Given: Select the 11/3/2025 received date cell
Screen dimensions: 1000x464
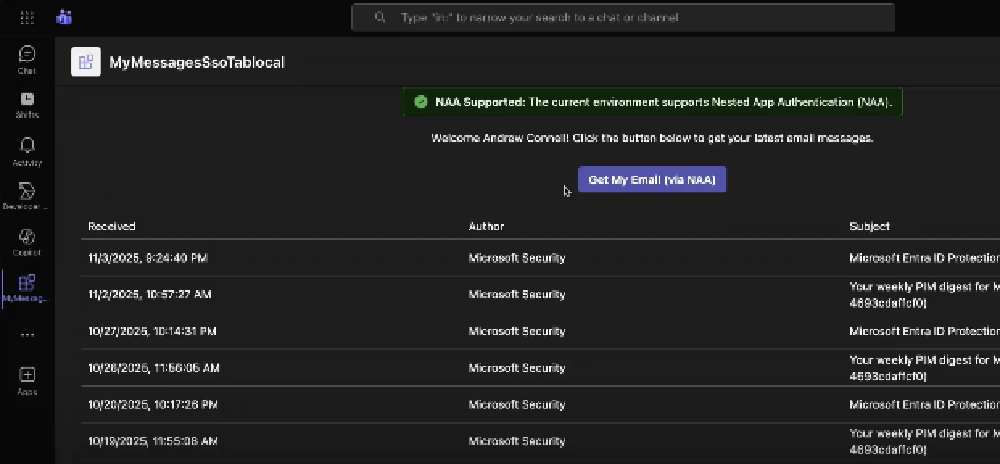Looking at the screenshot, I should 148,258.
